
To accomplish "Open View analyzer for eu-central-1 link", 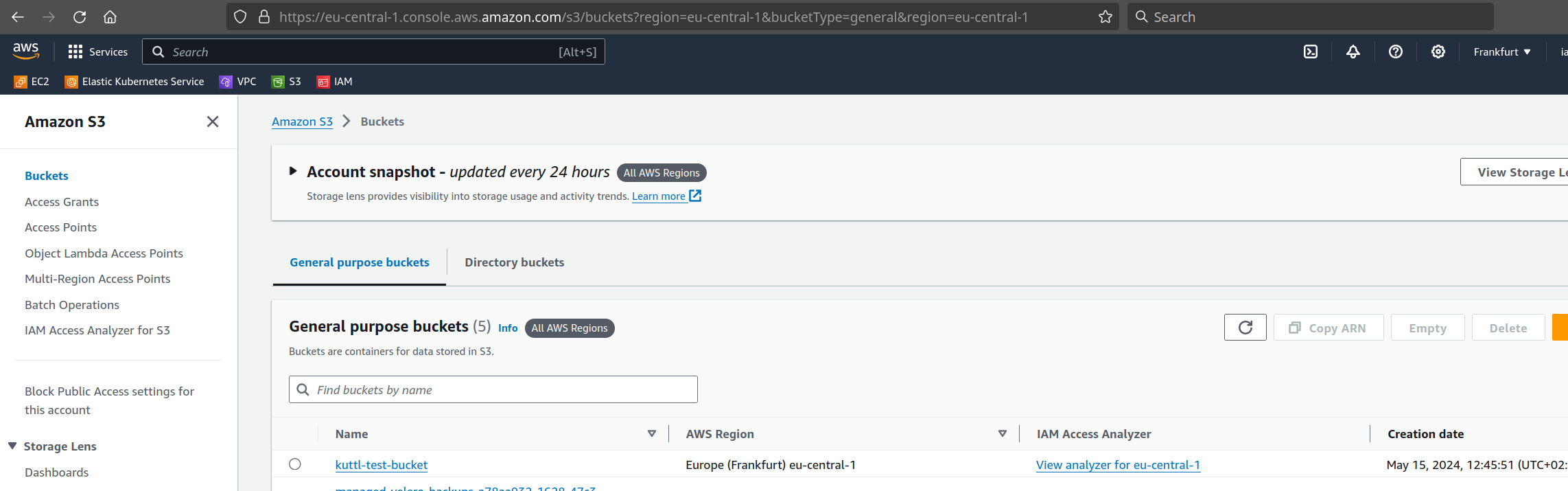I will 1118,465.
